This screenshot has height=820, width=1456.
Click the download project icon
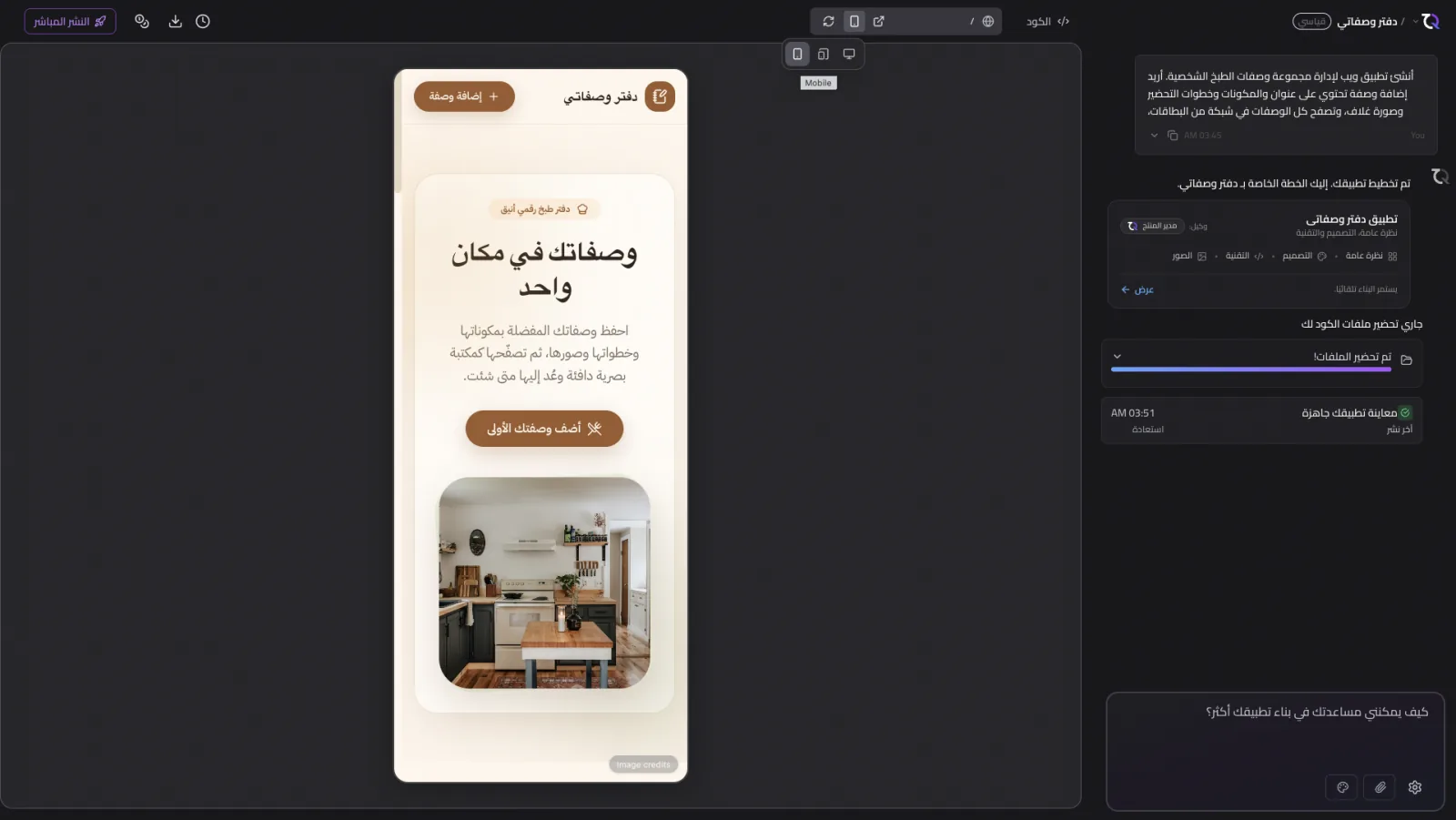tap(176, 21)
